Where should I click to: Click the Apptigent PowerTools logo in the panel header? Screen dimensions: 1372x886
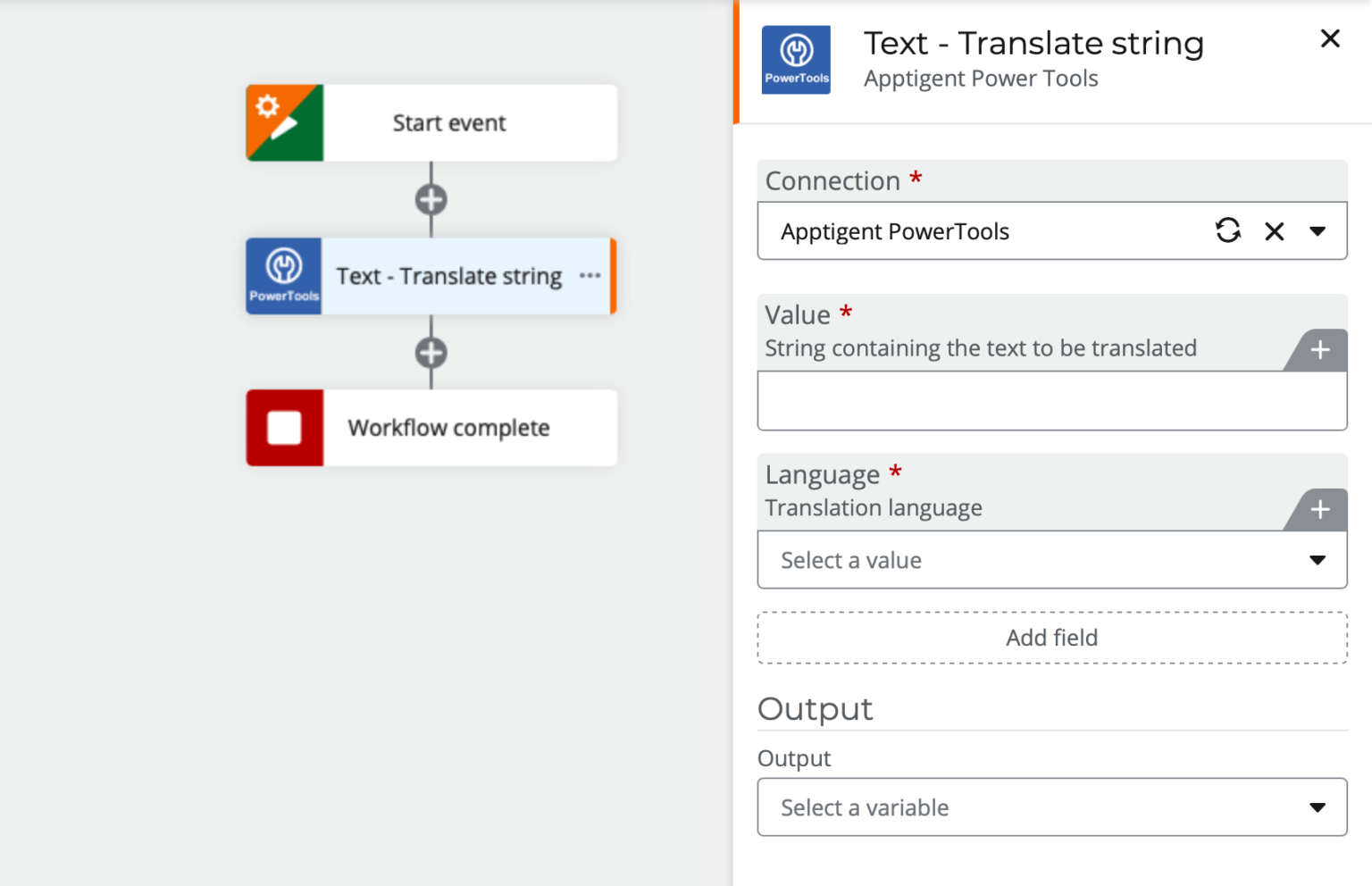(796, 59)
